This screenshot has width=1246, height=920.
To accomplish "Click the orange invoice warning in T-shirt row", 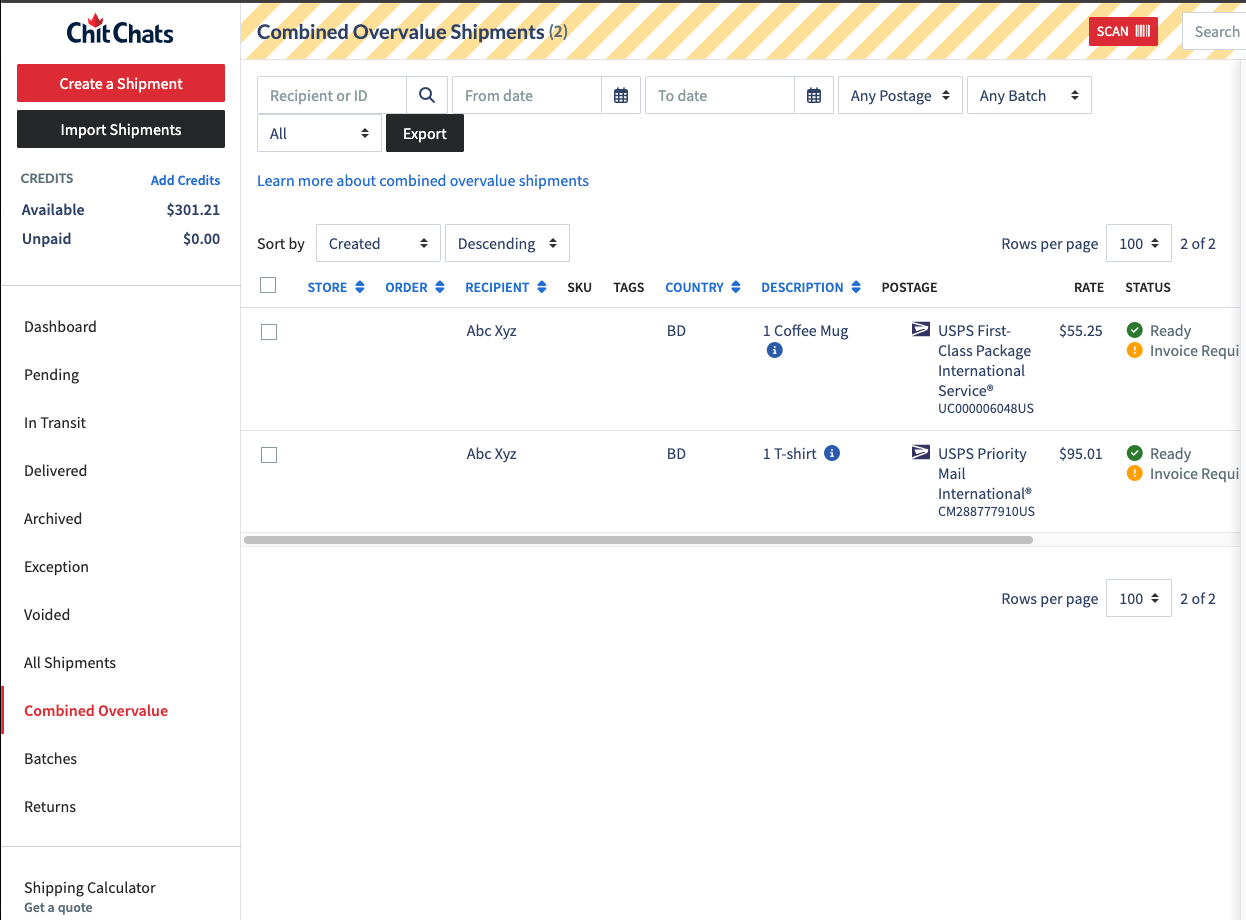I will point(1134,474).
